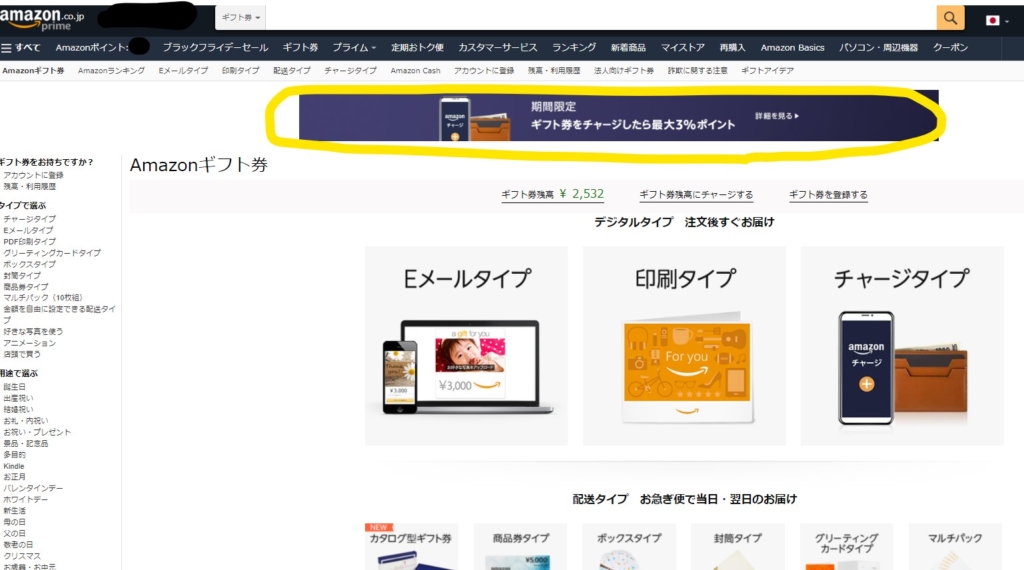Image resolution: width=1024 pixels, height=570 pixels.
Task: Click 母の日 in the sidebar
Action: coord(14,522)
